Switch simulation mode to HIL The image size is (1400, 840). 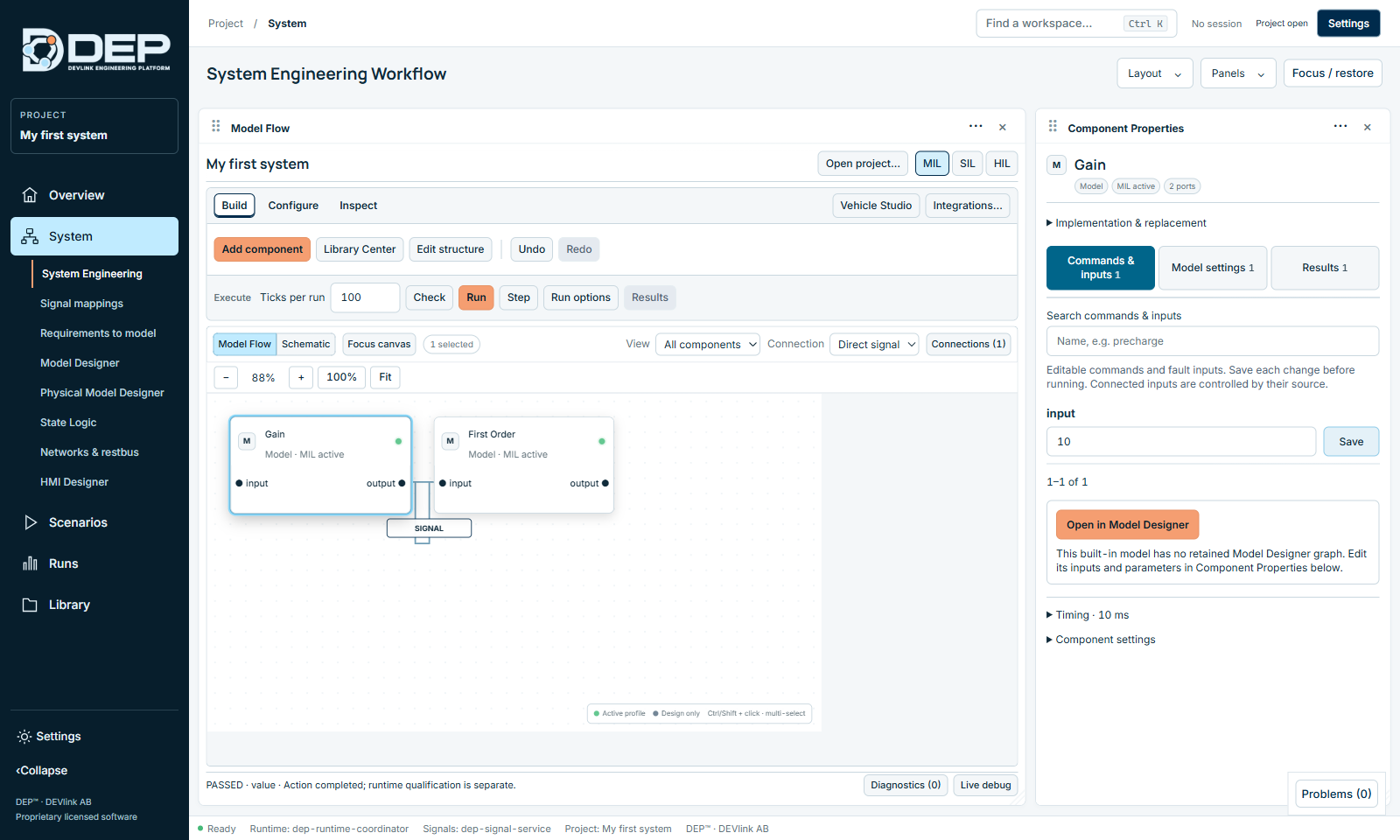pyautogui.click(x=1002, y=164)
